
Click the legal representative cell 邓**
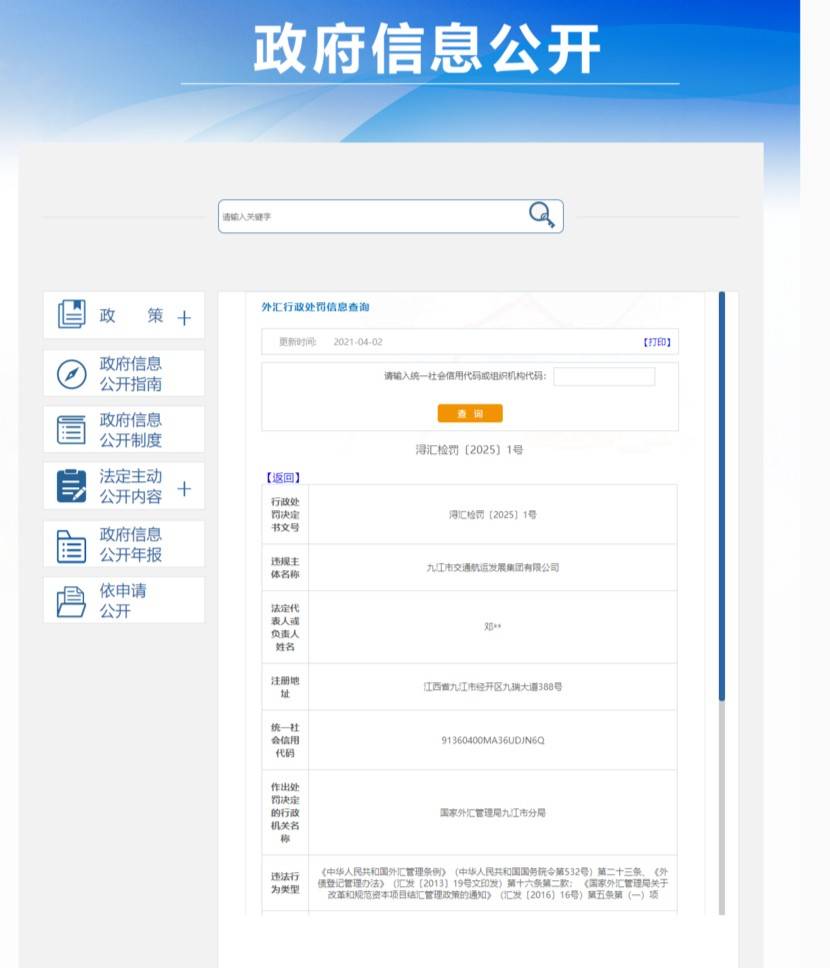pyautogui.click(x=493, y=627)
